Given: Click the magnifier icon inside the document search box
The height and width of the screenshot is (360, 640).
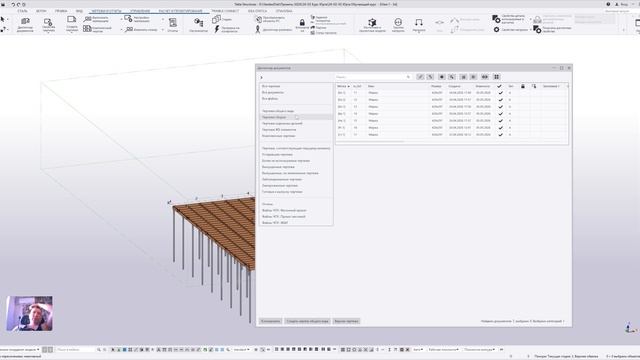Looking at the screenshot, I should pyautogui.click(x=408, y=77).
